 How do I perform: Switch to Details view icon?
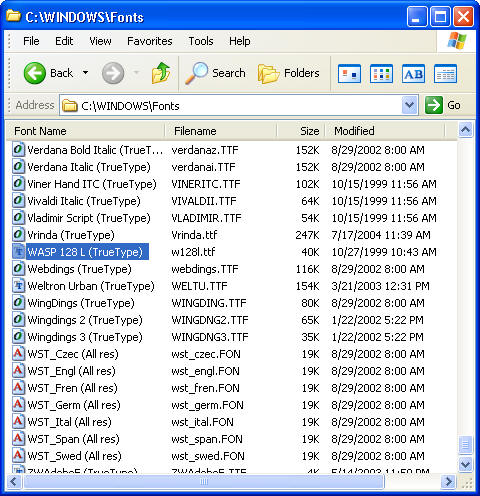445,74
